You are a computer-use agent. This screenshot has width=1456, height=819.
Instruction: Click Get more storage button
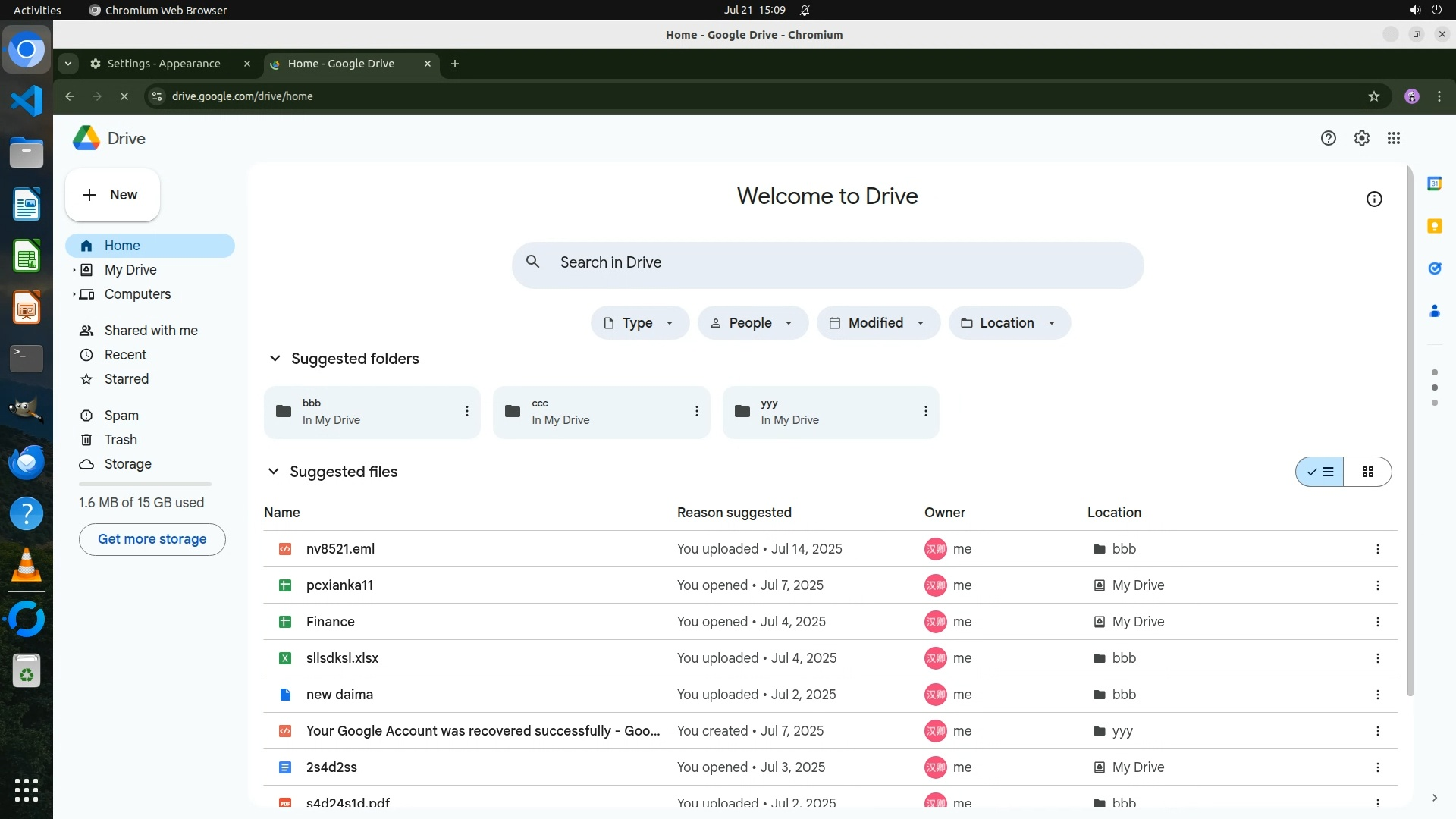click(152, 539)
